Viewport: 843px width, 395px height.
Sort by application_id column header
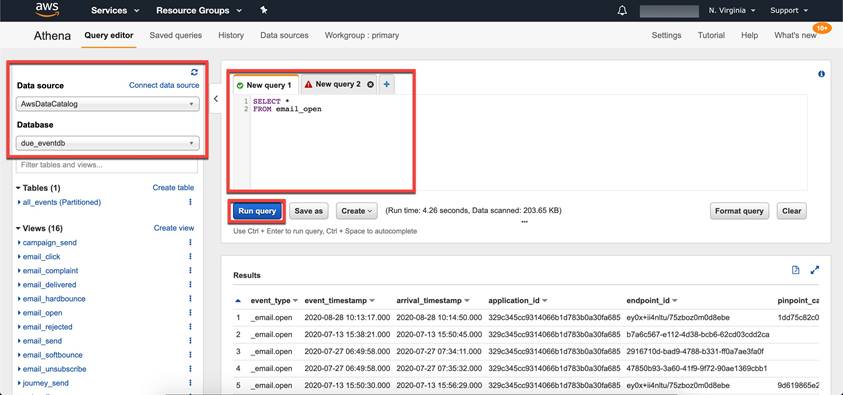[x=518, y=300]
